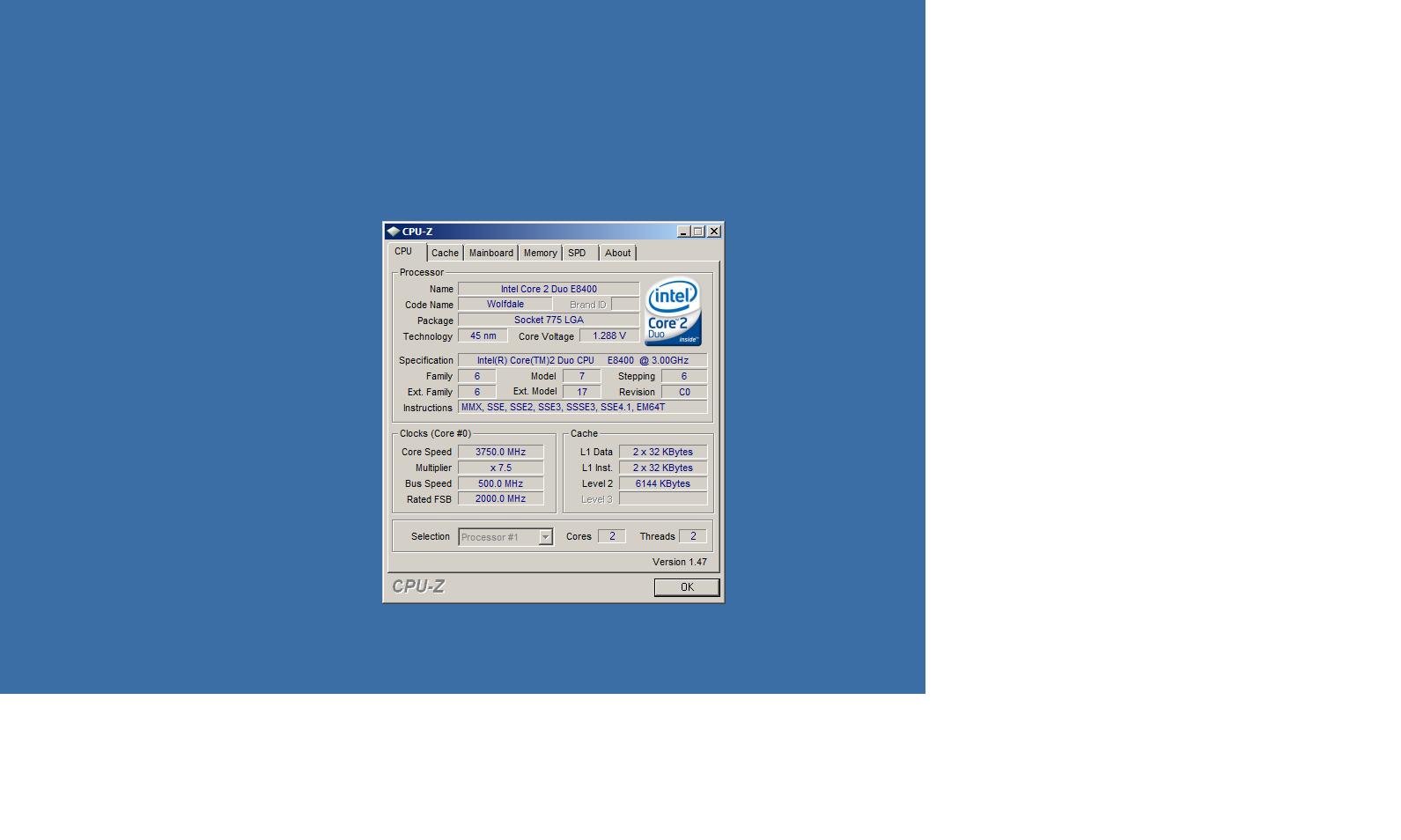Click the L1 Data value 2 x 32 KBytes
Image resolution: width=1401 pixels, height=840 pixels.
click(663, 452)
